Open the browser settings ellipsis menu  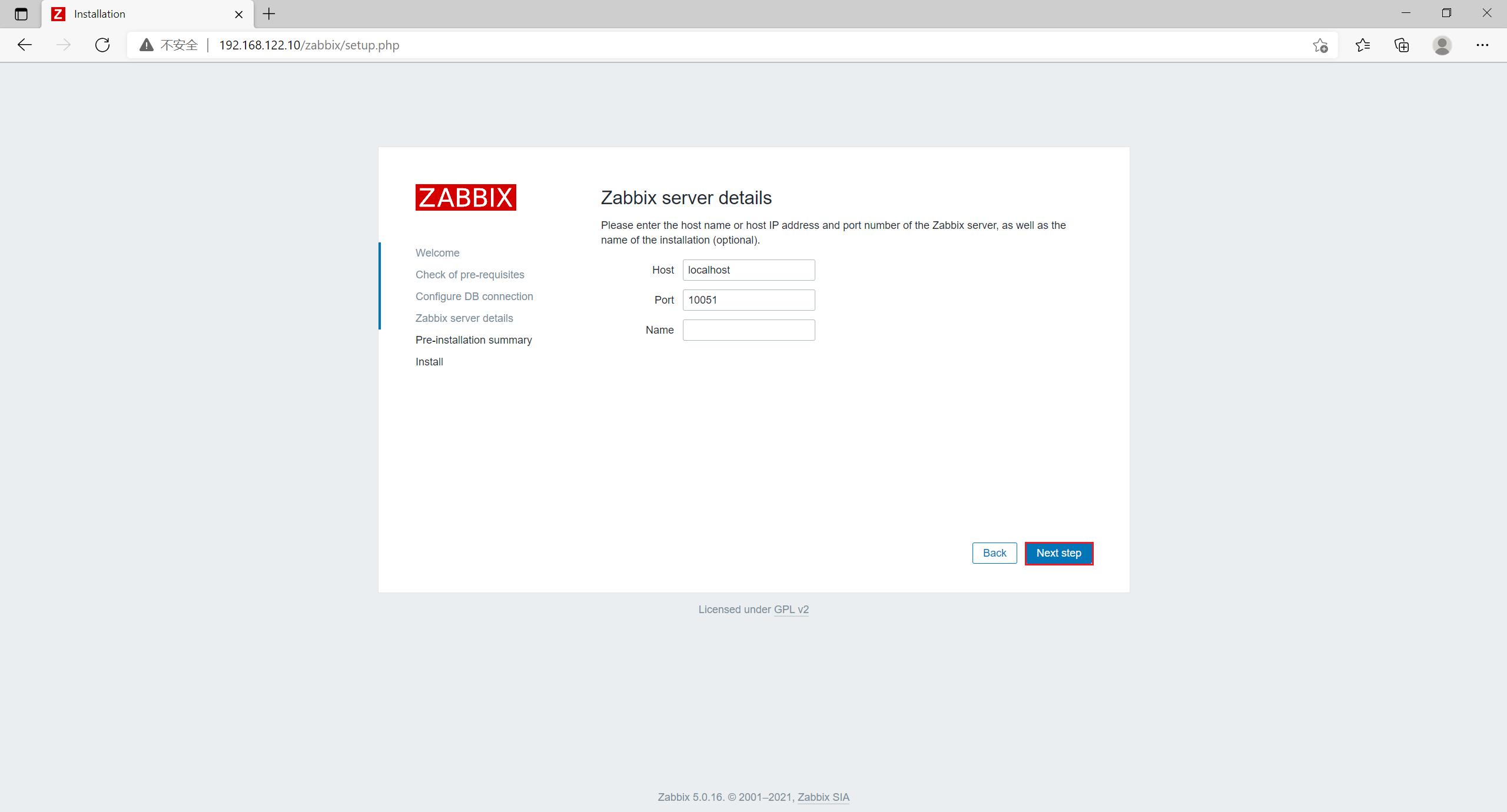pyautogui.click(x=1482, y=45)
